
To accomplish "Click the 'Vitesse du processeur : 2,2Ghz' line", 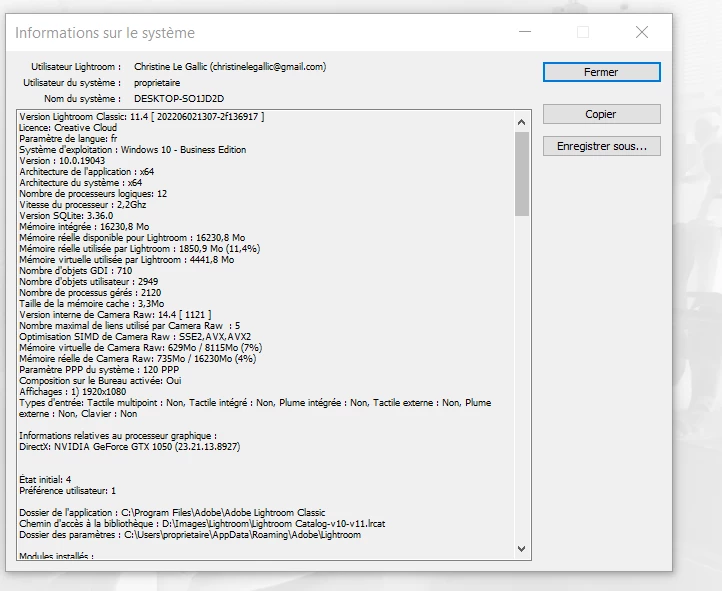I will 83,205.
